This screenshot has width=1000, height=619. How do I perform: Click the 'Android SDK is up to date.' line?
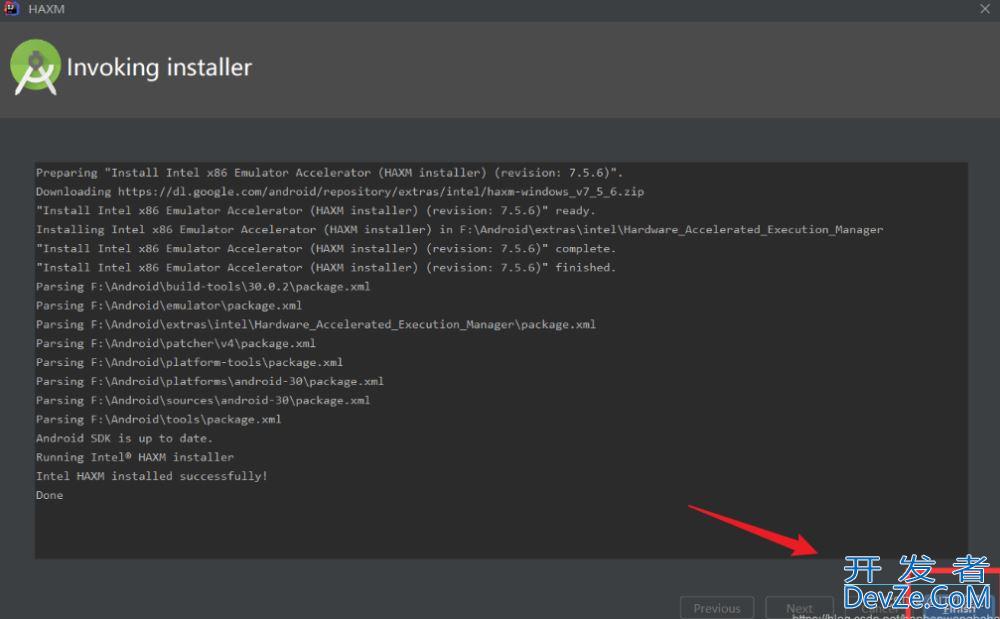tap(124, 438)
